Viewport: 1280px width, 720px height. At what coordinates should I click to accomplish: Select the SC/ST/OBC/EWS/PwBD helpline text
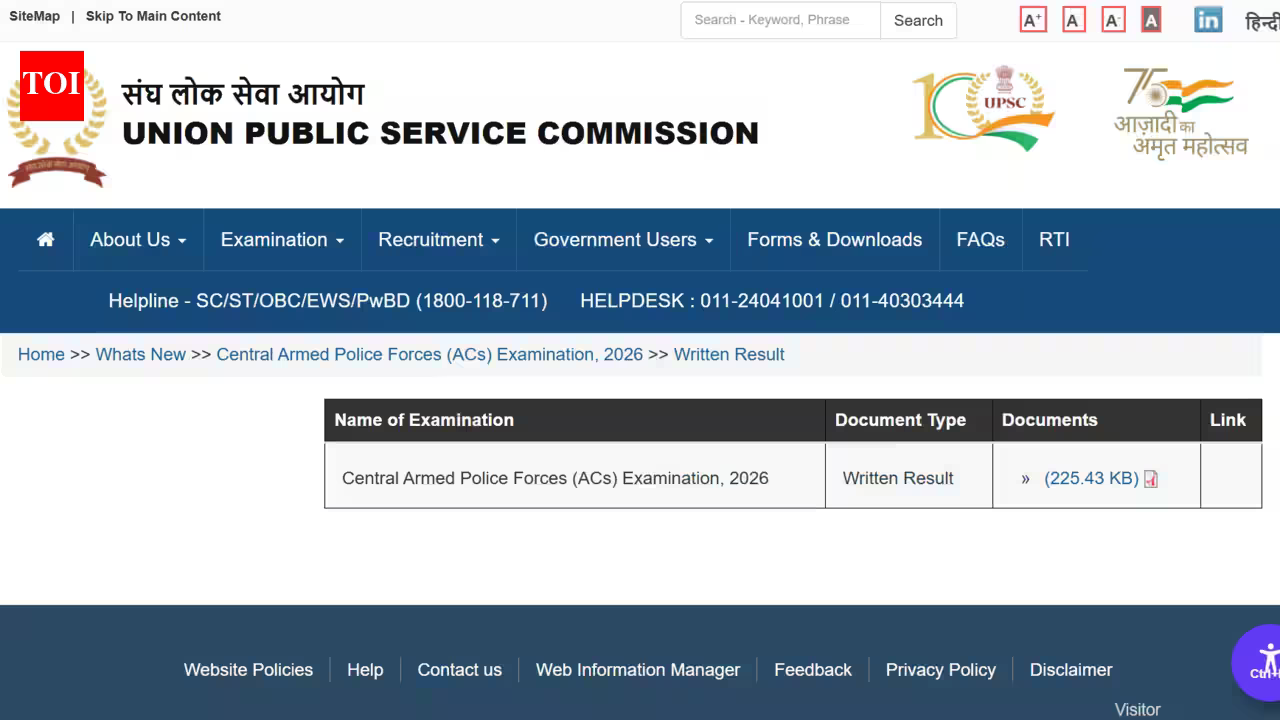tap(328, 301)
